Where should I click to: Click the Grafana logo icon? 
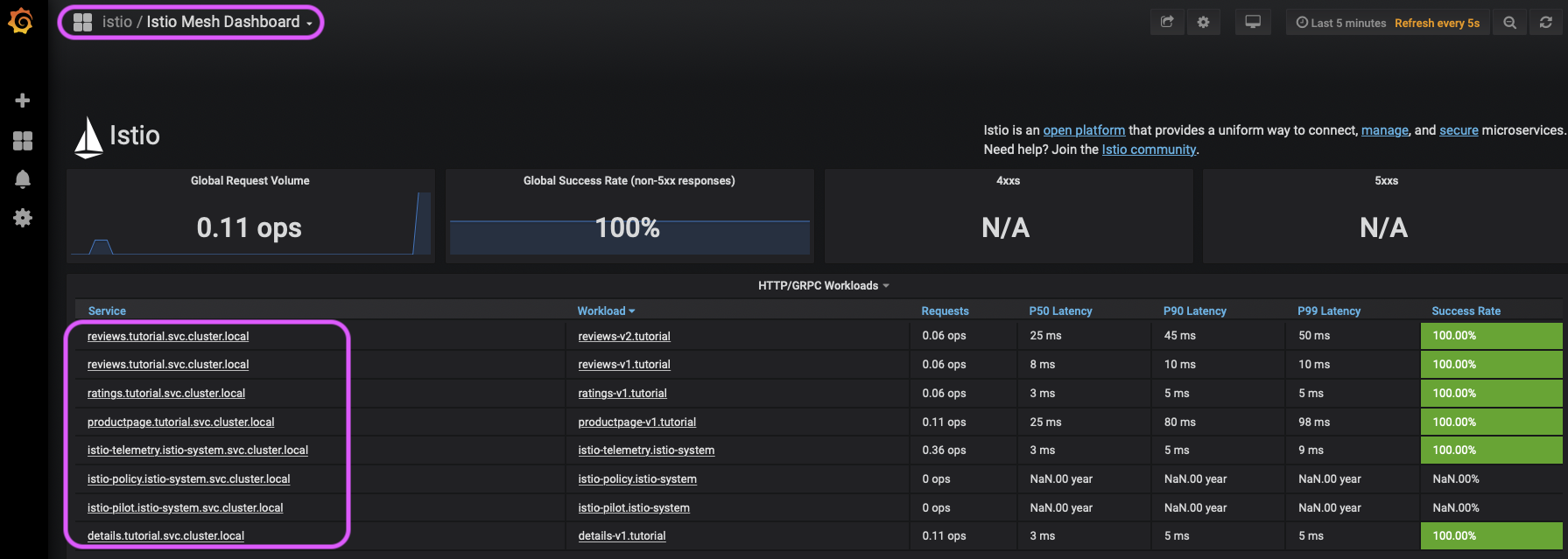tap(21, 21)
